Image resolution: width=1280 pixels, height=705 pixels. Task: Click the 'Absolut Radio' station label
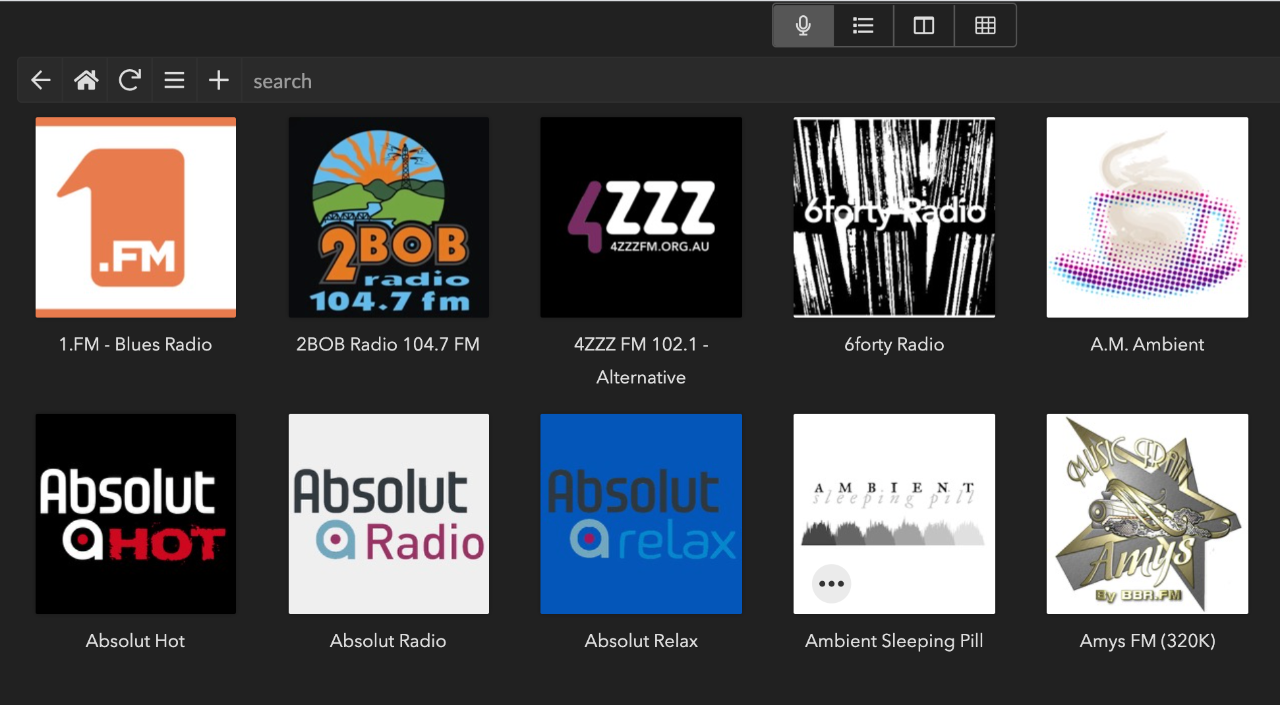click(x=388, y=641)
